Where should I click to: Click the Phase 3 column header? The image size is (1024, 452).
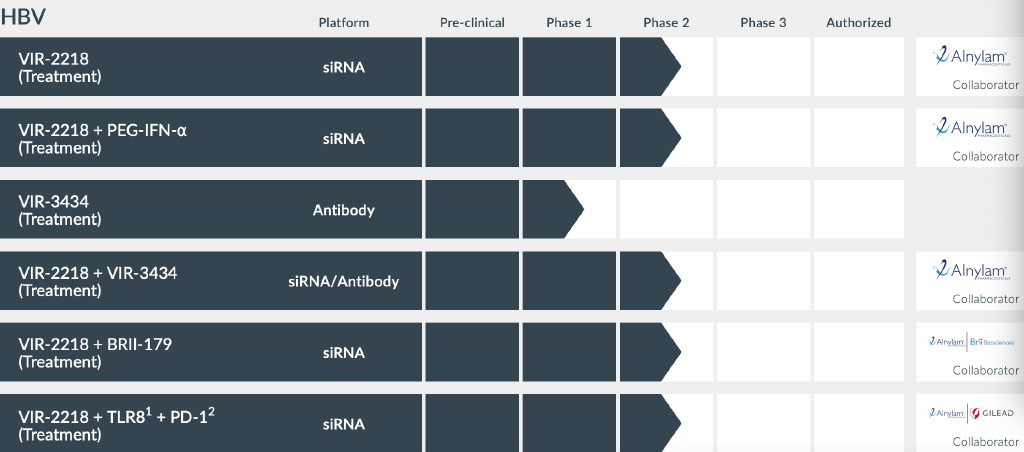click(x=763, y=23)
